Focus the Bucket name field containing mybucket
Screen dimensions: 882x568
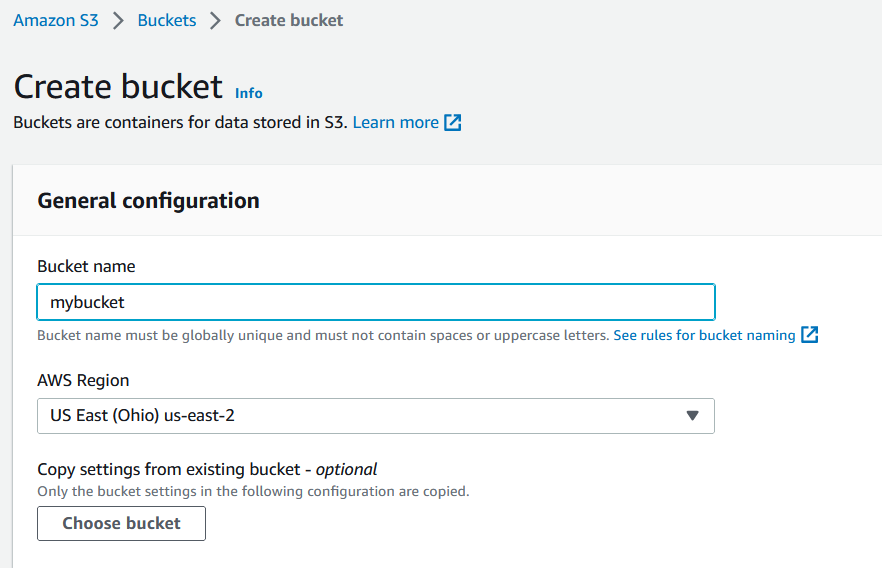pyautogui.click(x=376, y=302)
